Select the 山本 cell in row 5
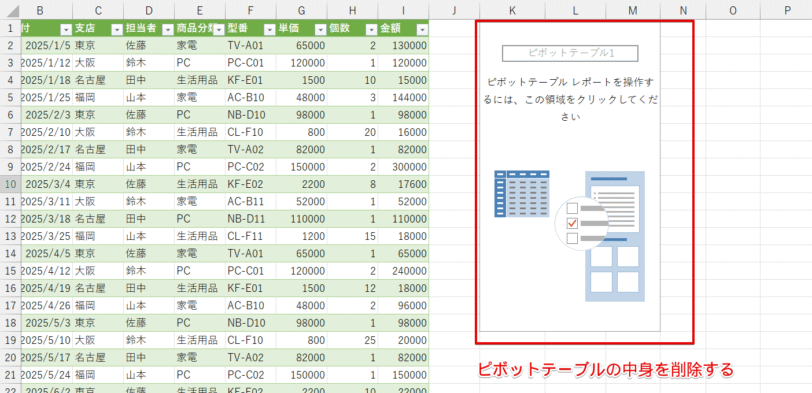Image resolution: width=812 pixels, height=393 pixels. tap(149, 97)
